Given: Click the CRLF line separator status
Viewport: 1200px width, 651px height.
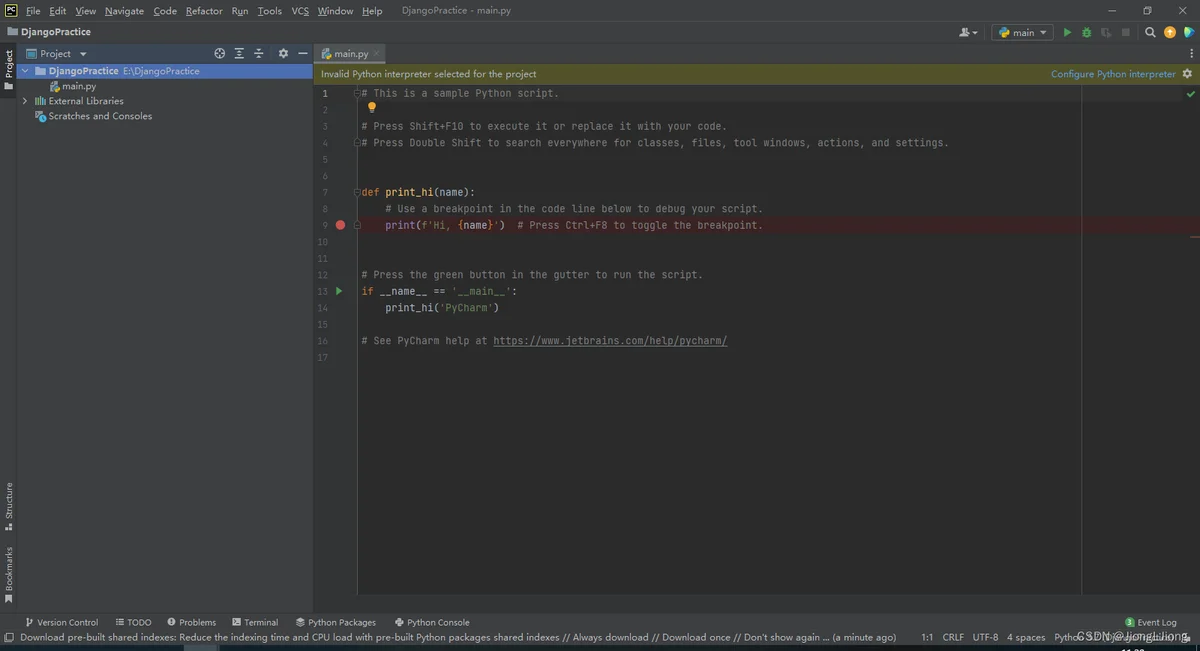Looking at the screenshot, I should (x=953, y=637).
